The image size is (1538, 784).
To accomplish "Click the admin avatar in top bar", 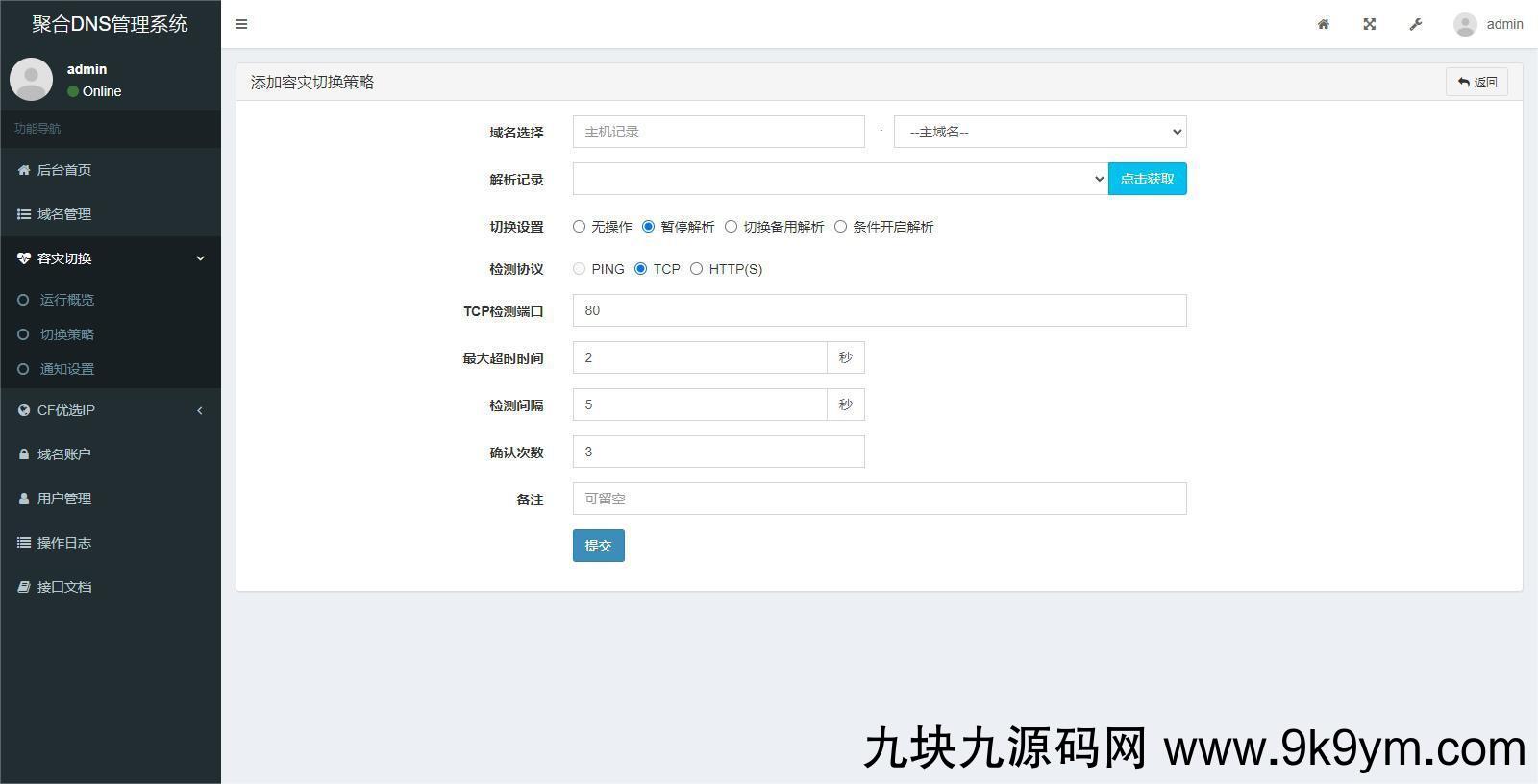I will (x=1465, y=24).
